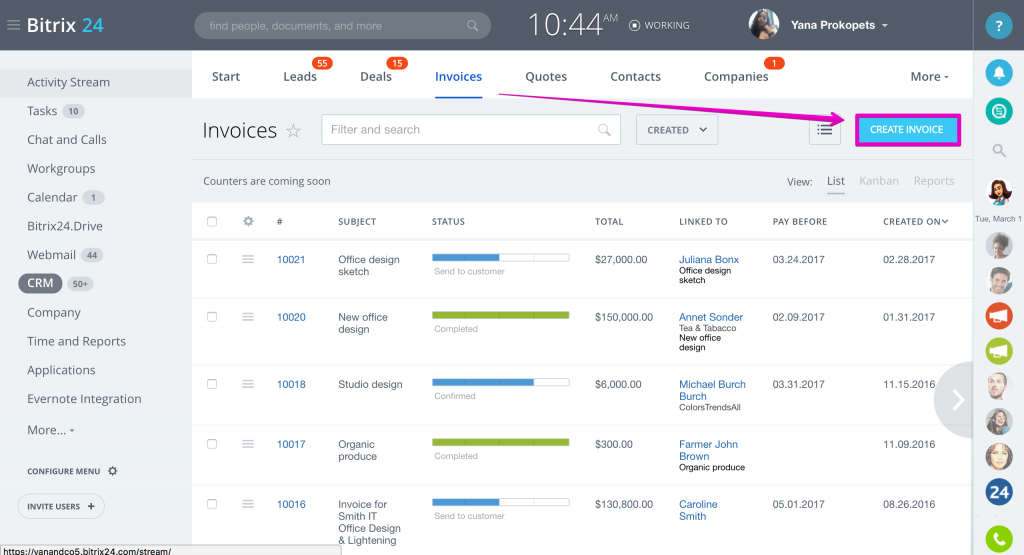Image resolution: width=1024 pixels, height=555 pixels.
Task: Click the right sidebar search magnifier icon
Action: coord(999,151)
